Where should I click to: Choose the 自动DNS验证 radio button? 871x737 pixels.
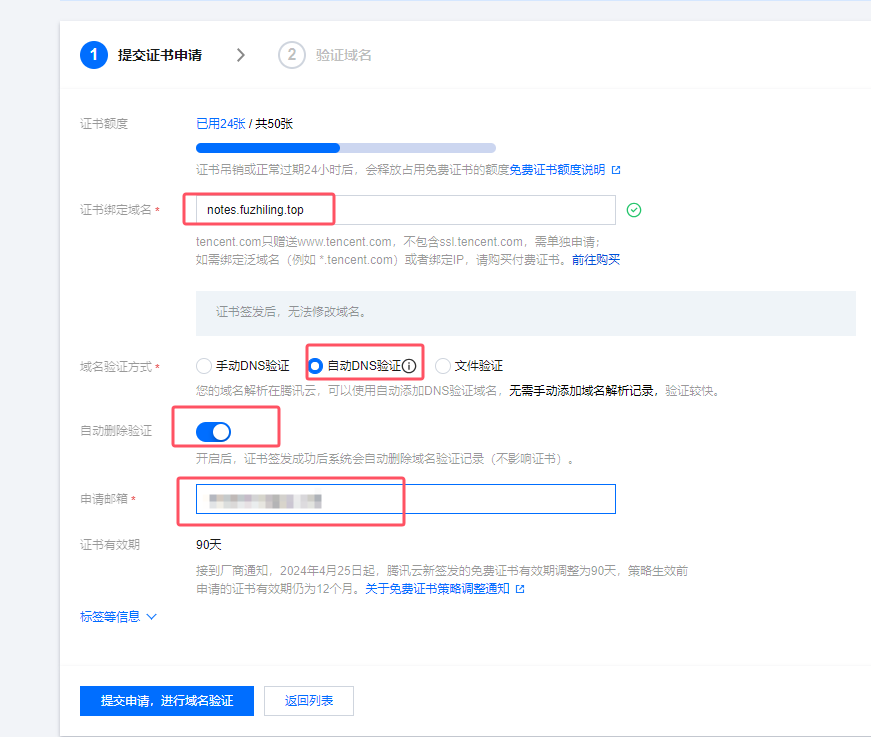click(316, 366)
